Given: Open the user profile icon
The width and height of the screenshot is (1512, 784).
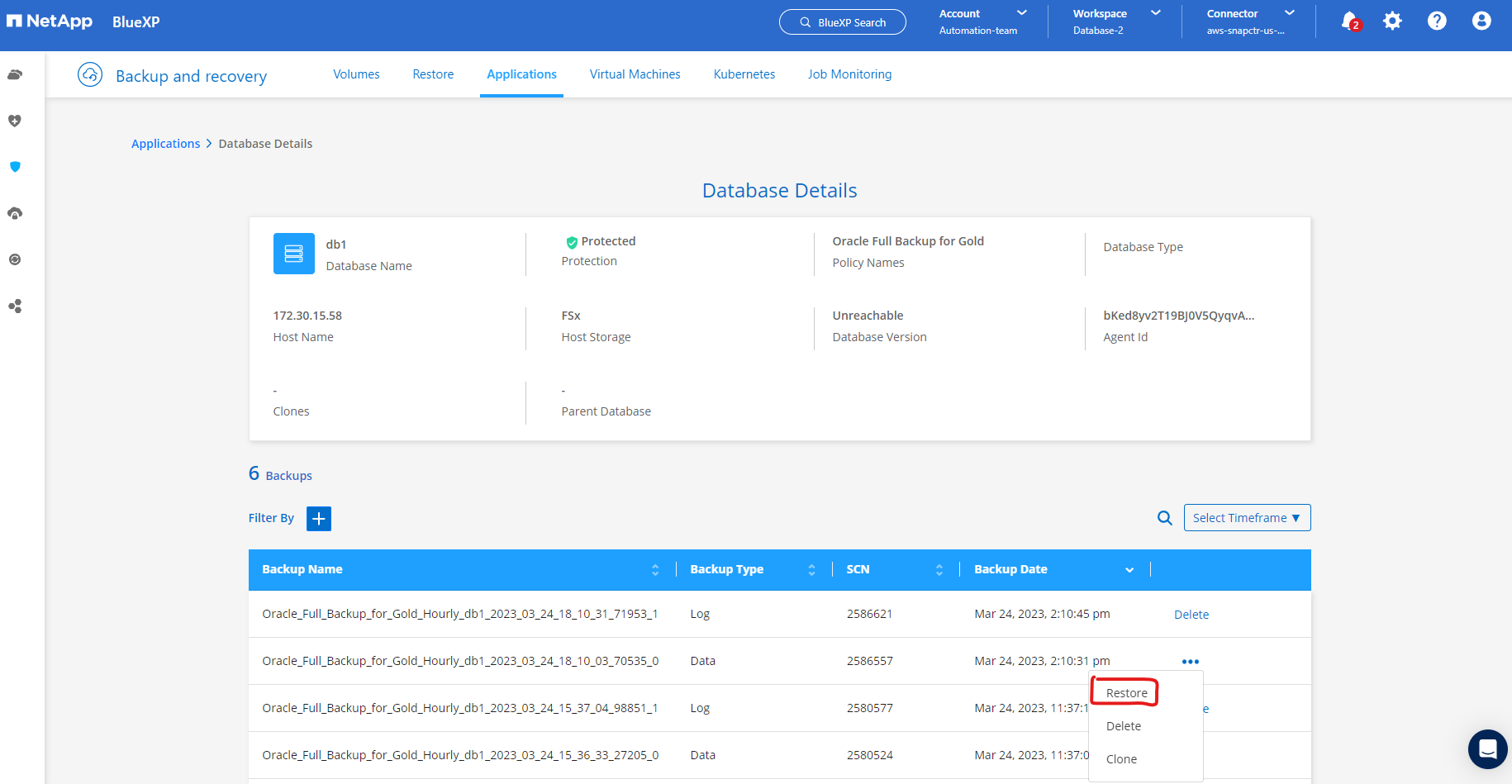Looking at the screenshot, I should [1481, 21].
